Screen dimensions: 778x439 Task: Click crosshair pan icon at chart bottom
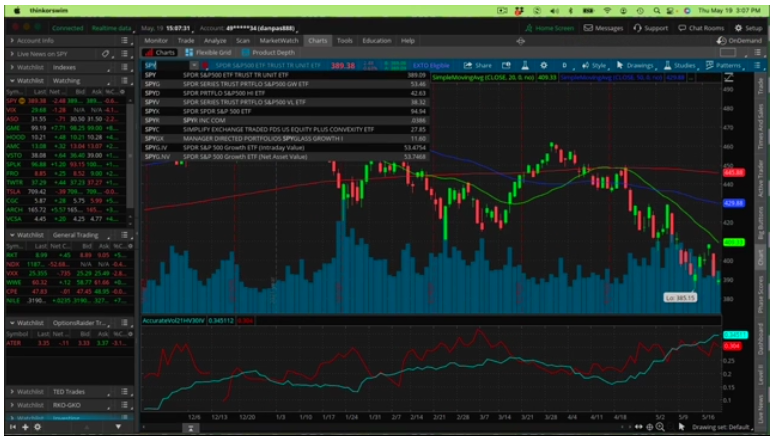pyautogui.click(x=649, y=427)
